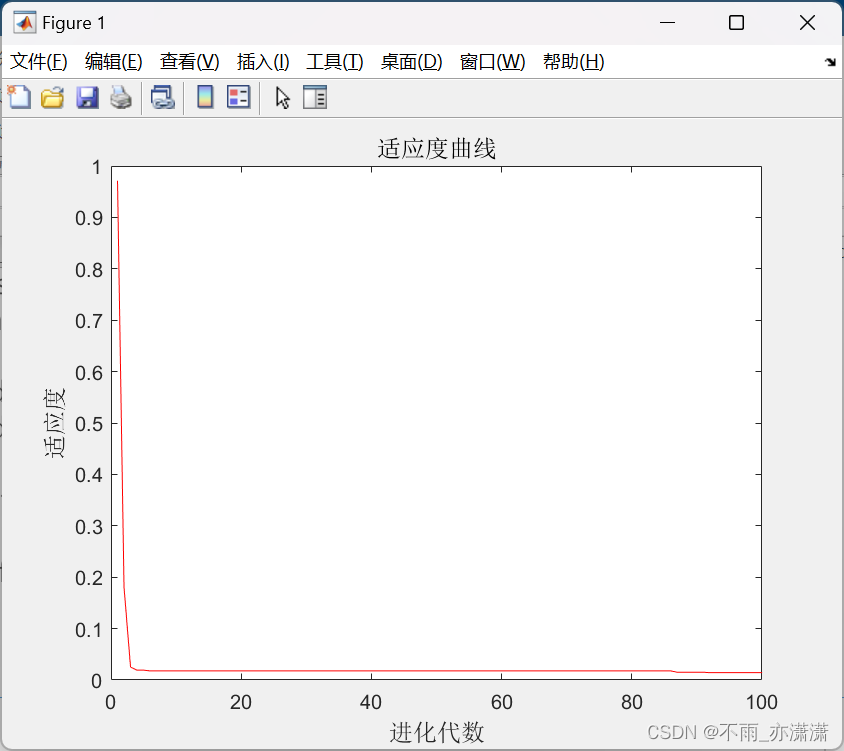Open the 插入(I) menu

(x=263, y=62)
